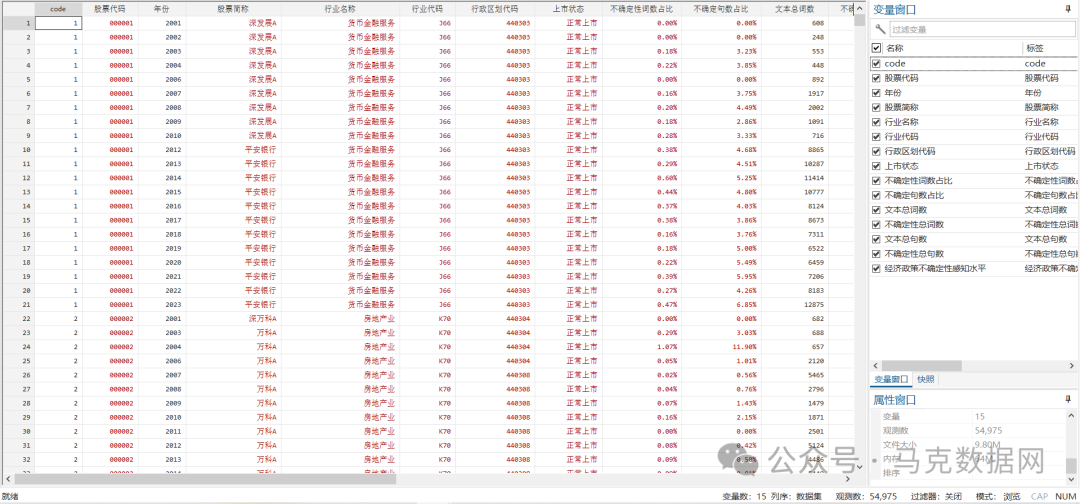Click the left arrow of the data grid horizontal scrollbar
The height and width of the screenshot is (504, 1080).
pos(7,479)
